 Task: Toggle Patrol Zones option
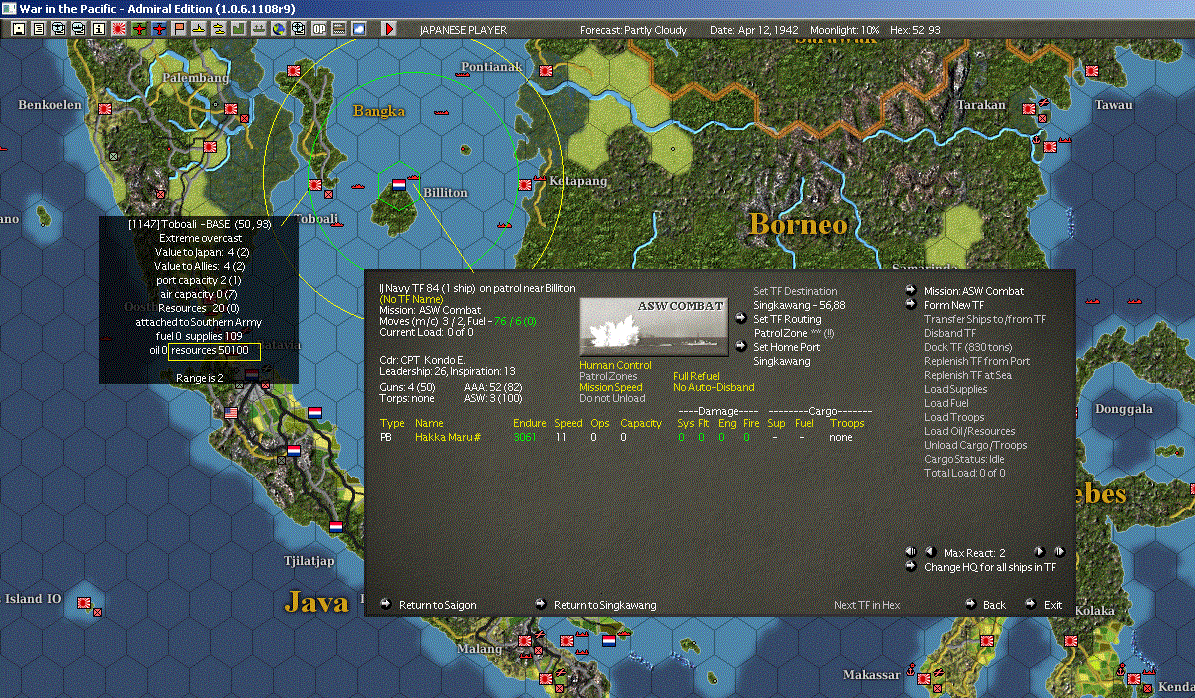coord(607,376)
